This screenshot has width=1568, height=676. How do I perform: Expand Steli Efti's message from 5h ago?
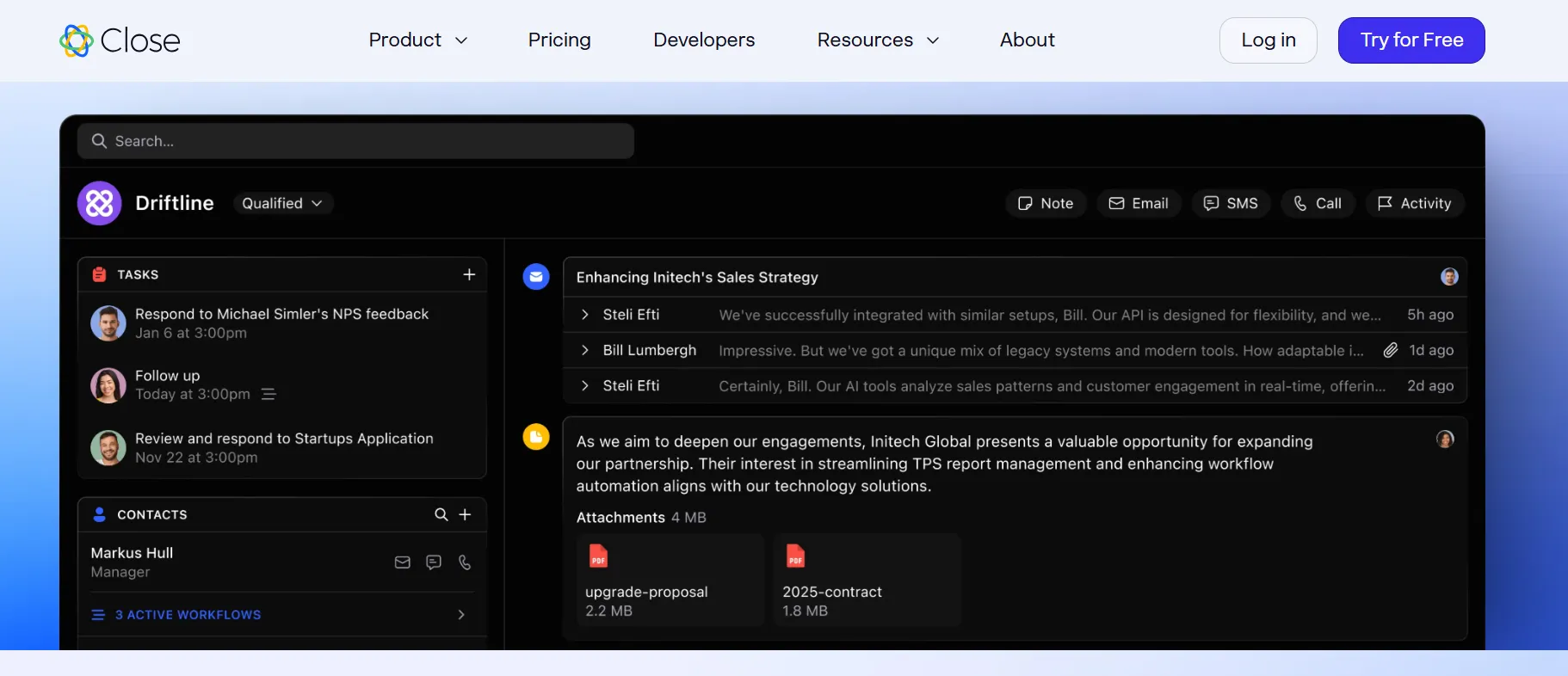point(584,315)
